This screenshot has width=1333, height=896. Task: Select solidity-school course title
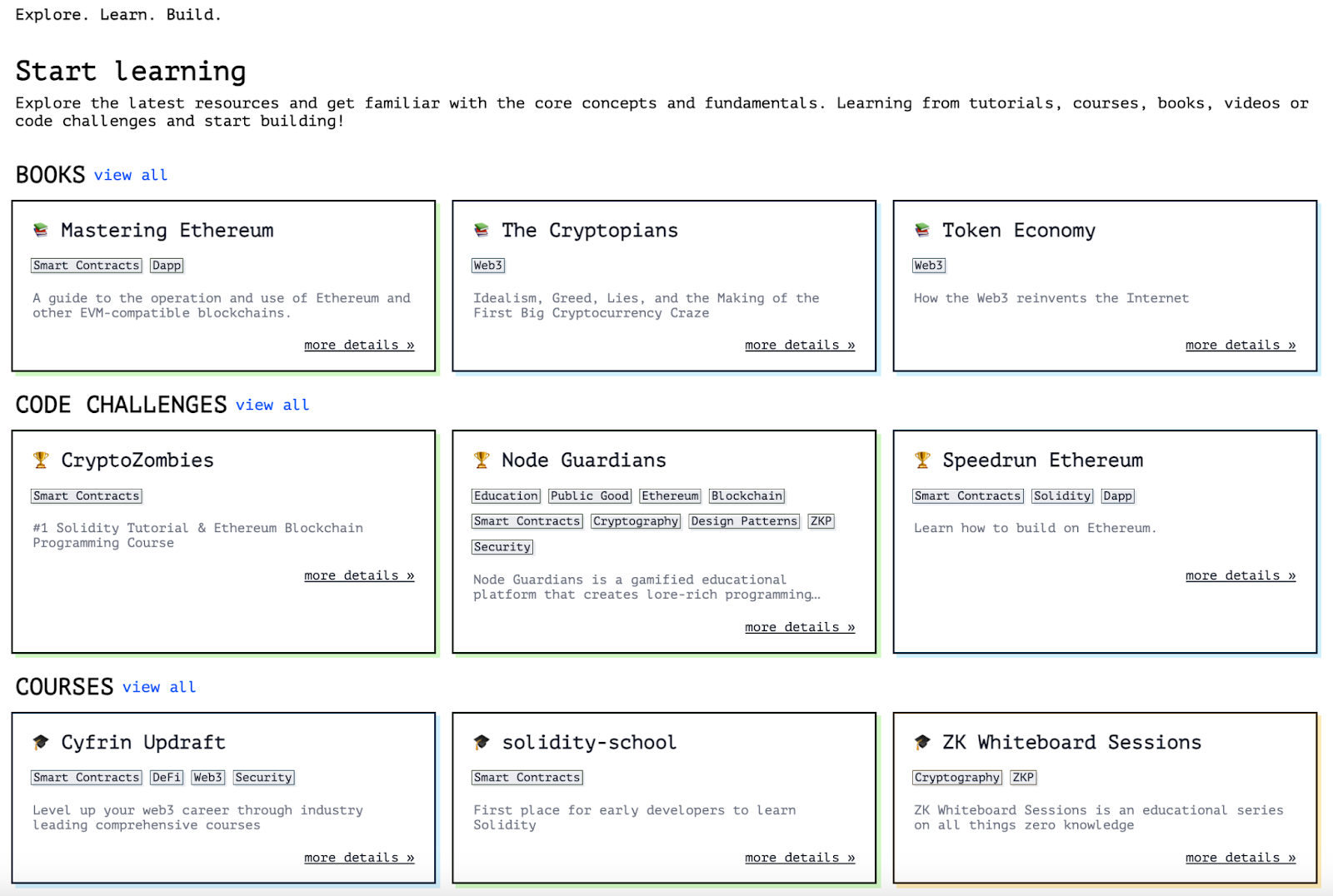point(589,742)
